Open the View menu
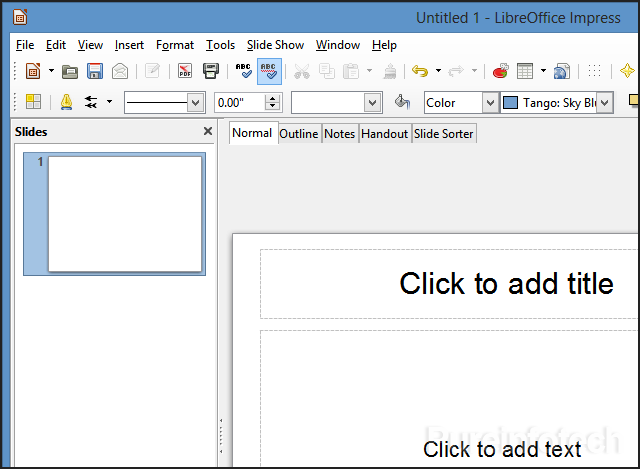Screen dimensions: 640x469 point(90,45)
